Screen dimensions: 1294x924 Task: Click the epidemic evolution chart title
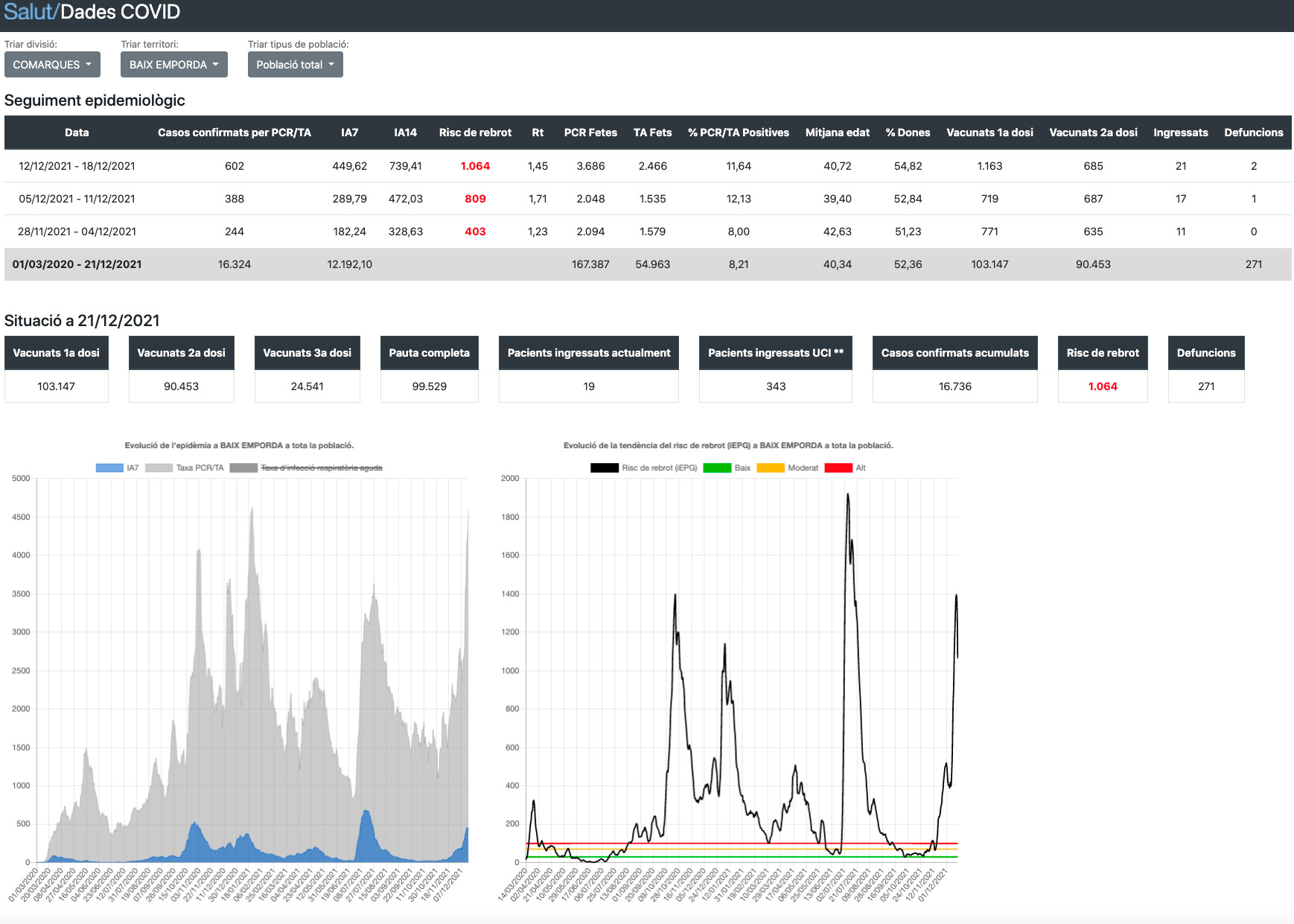click(x=239, y=445)
